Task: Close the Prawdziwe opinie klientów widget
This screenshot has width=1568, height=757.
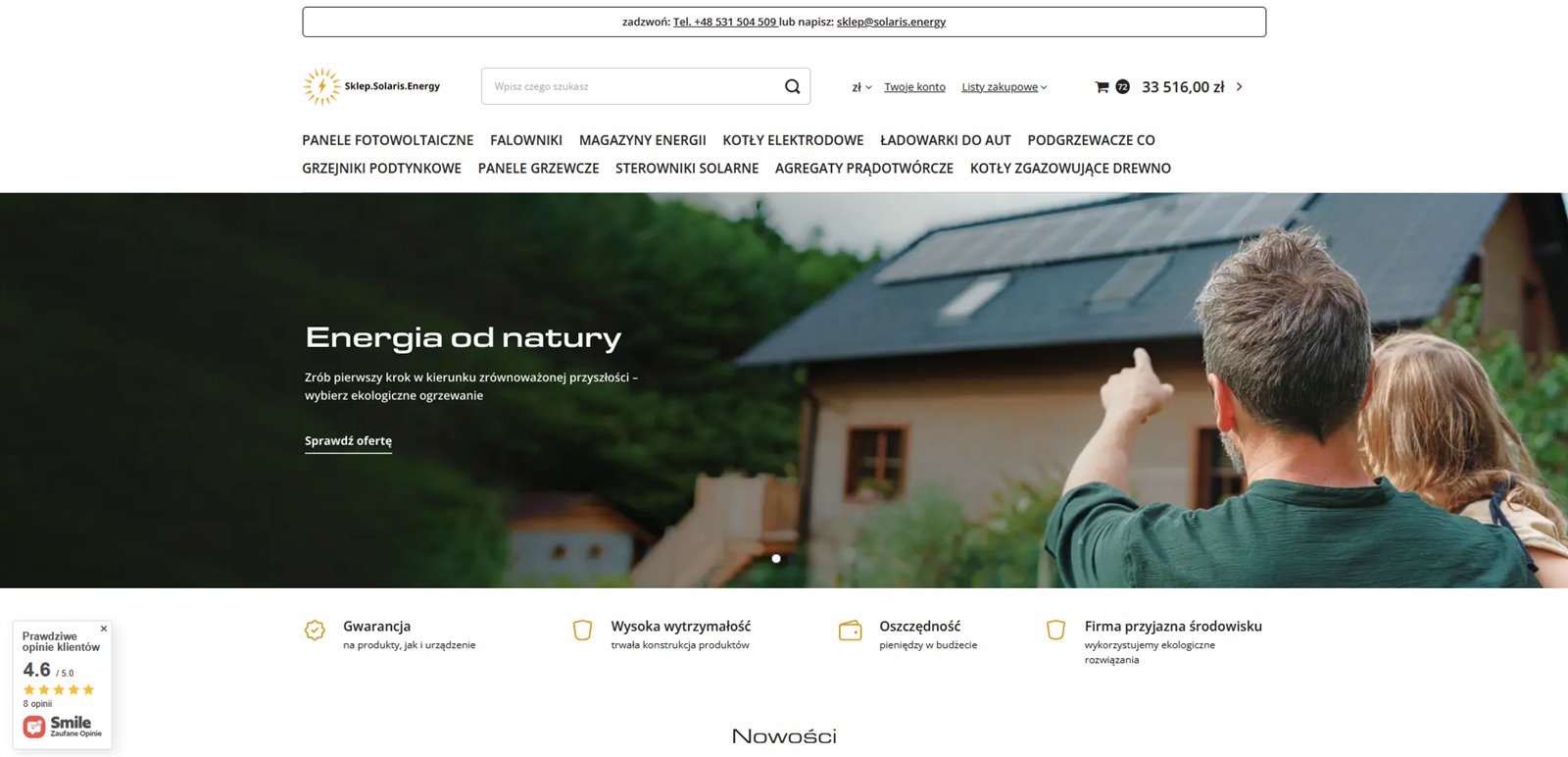Action: (104, 629)
